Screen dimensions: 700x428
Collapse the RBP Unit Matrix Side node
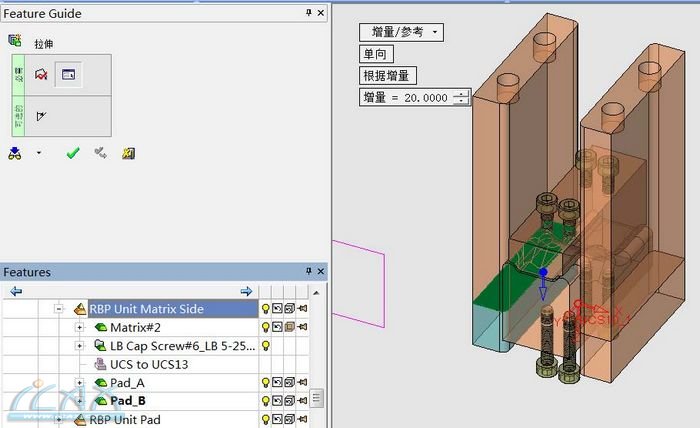point(60,310)
